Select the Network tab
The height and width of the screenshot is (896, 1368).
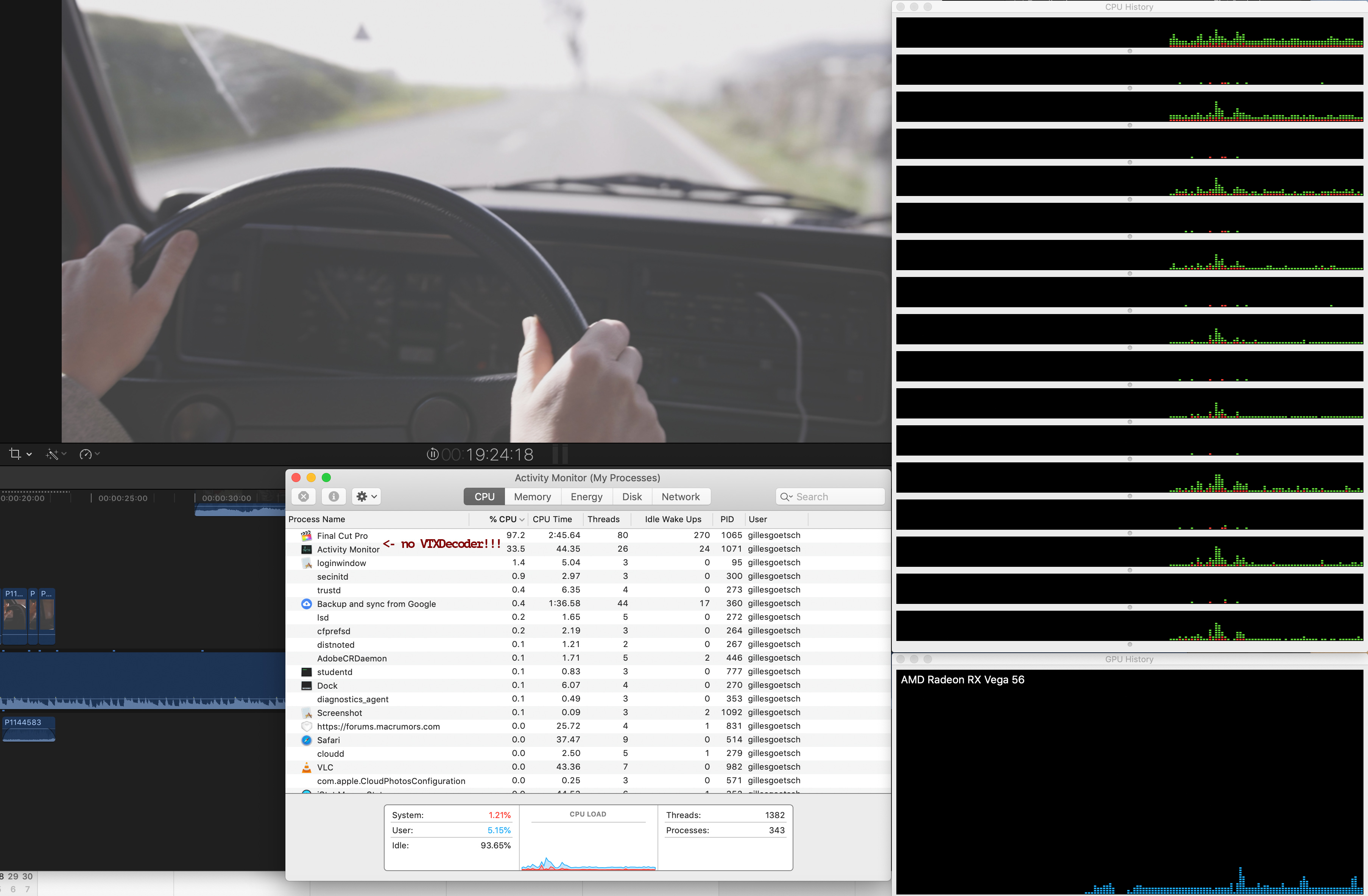point(680,496)
